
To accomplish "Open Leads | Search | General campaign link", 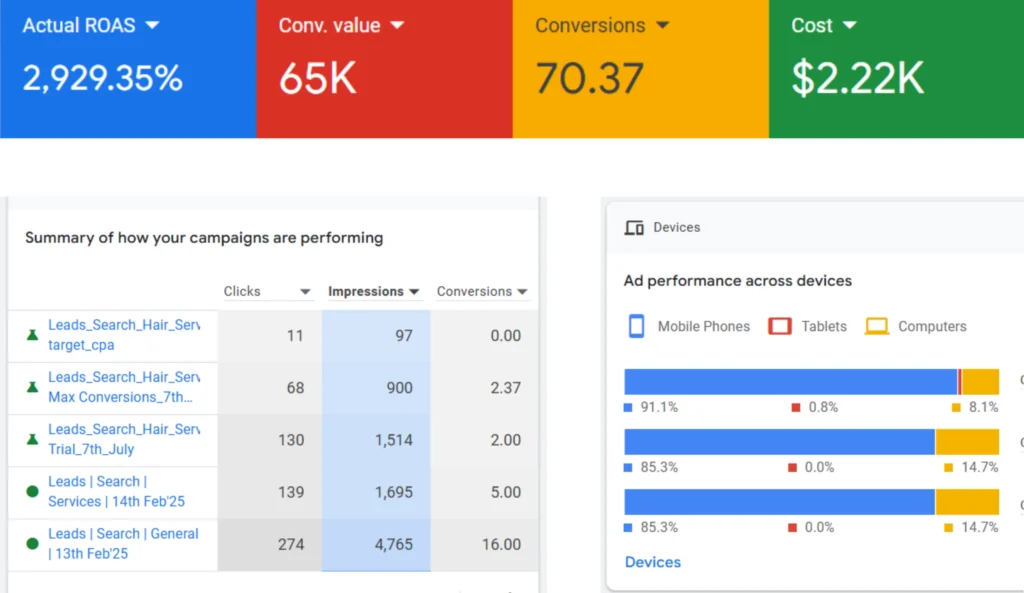I will point(123,534).
